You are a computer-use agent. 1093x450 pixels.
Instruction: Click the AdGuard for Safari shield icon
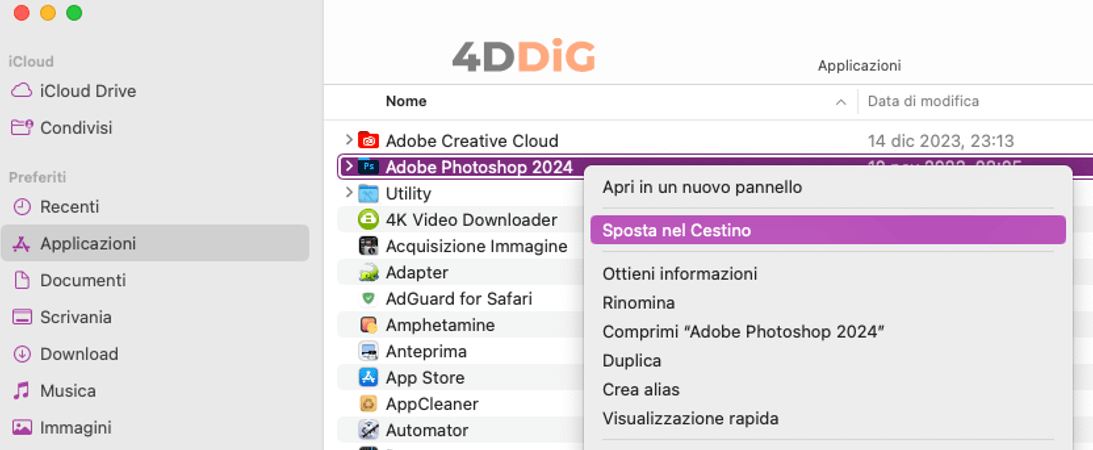tap(367, 299)
